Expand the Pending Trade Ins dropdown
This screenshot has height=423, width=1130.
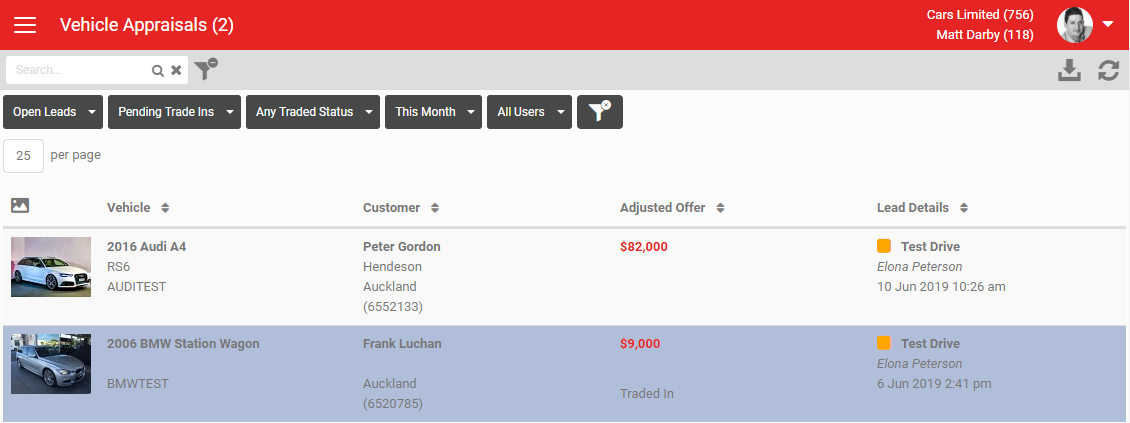click(174, 112)
